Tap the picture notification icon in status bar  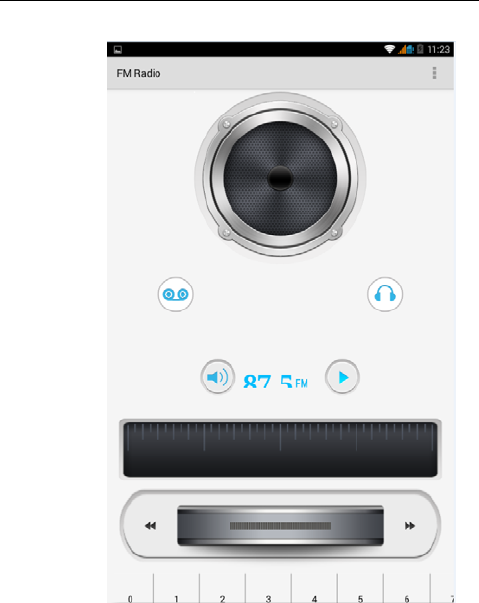click(x=118, y=49)
